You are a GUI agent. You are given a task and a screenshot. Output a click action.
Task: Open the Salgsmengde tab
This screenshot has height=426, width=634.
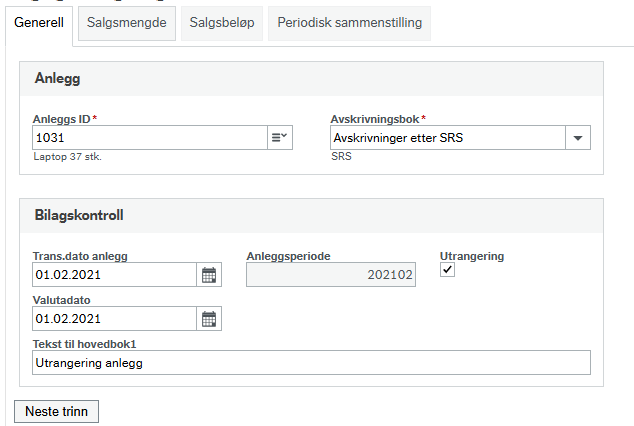point(127,23)
